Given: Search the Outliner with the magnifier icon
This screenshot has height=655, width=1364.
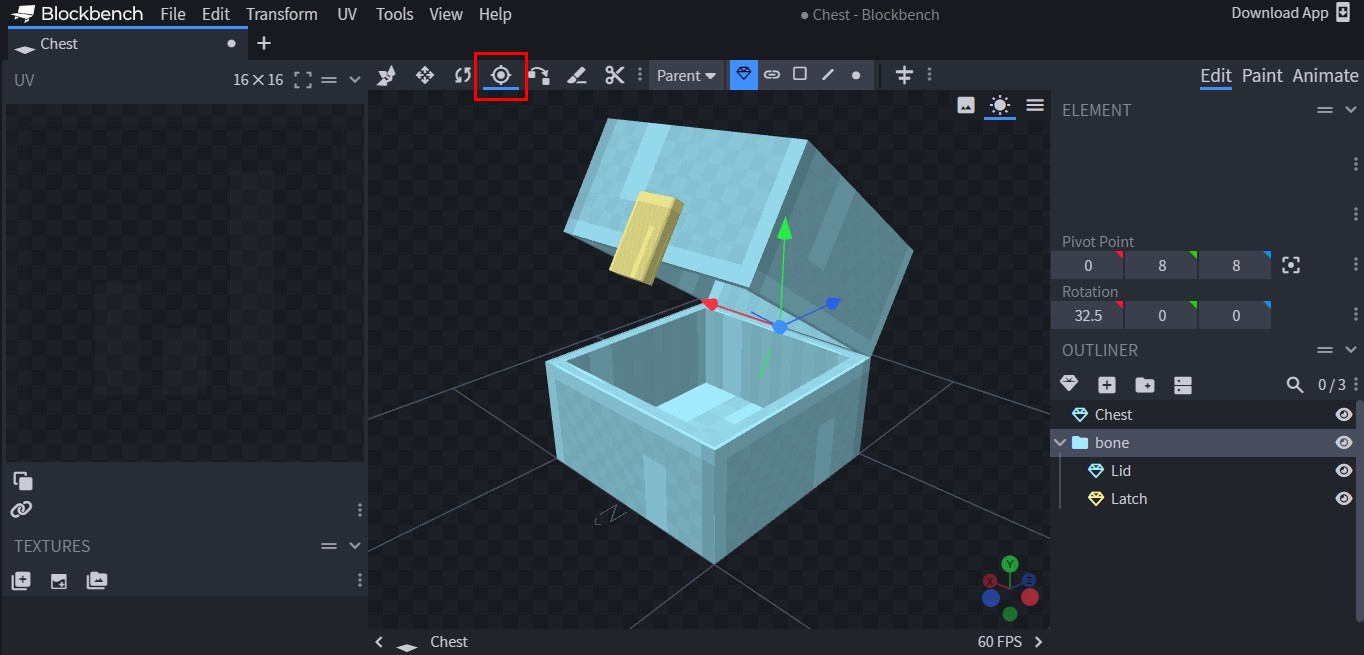Looking at the screenshot, I should click(x=1295, y=384).
